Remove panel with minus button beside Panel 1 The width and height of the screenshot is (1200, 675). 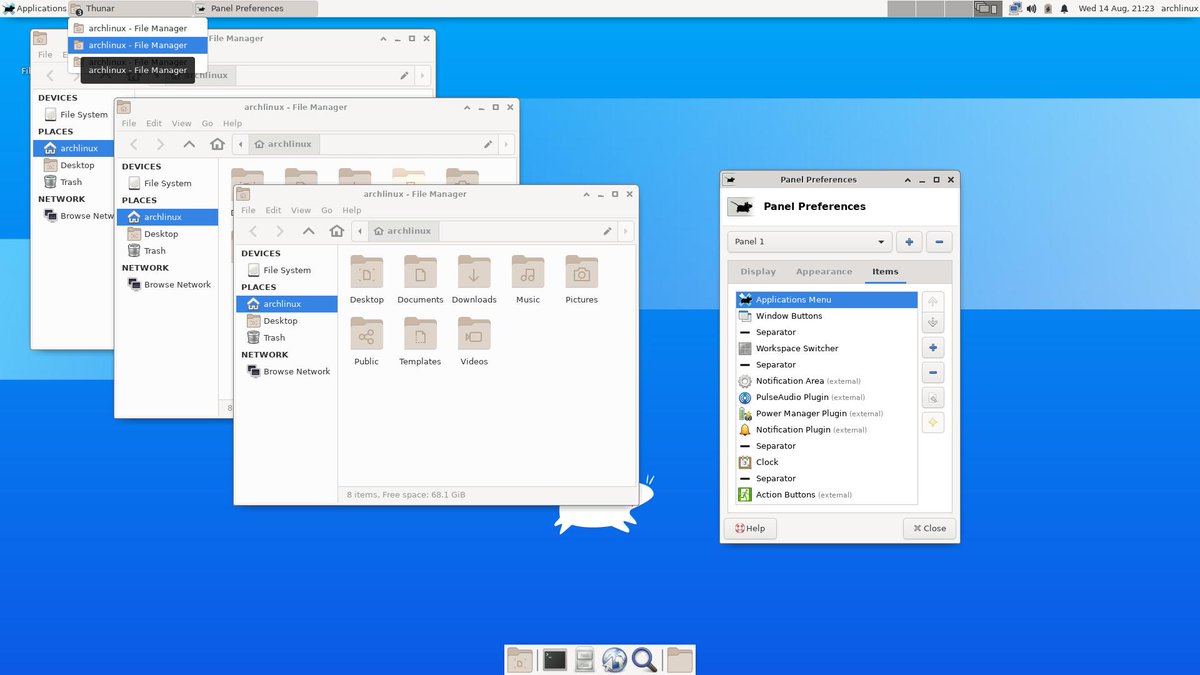(939, 242)
